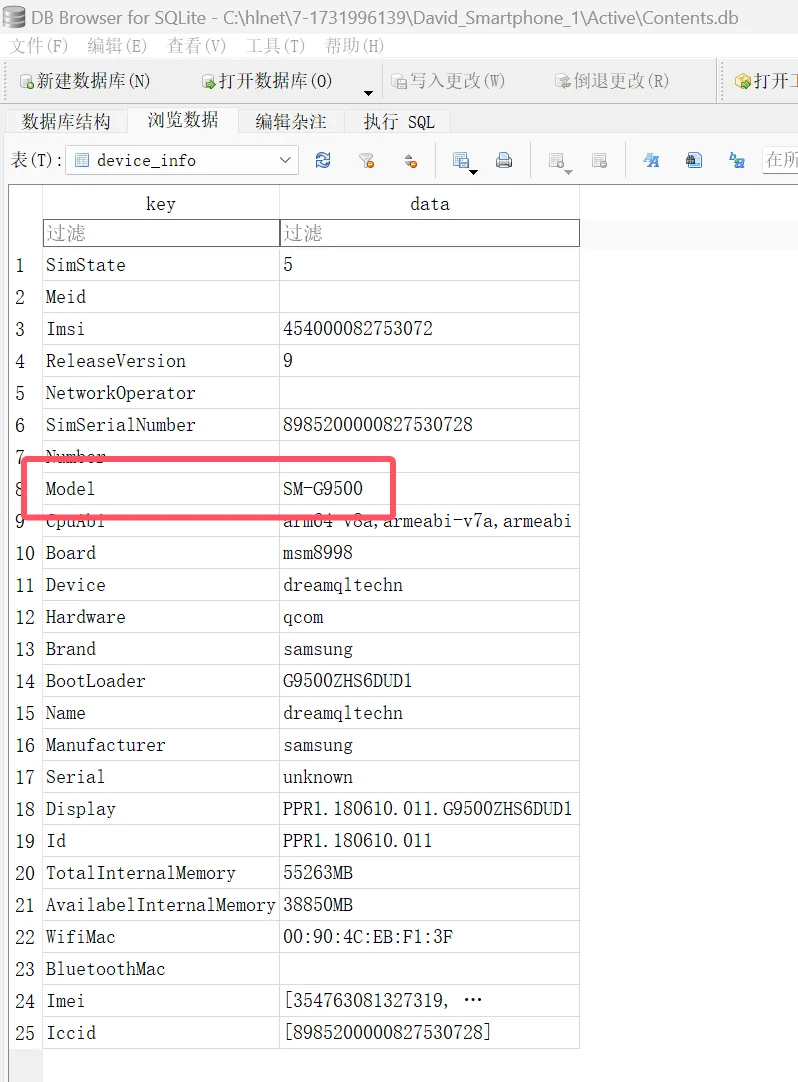Refresh the table data with the refresh icon
798x1082 pixels.
(x=322, y=161)
